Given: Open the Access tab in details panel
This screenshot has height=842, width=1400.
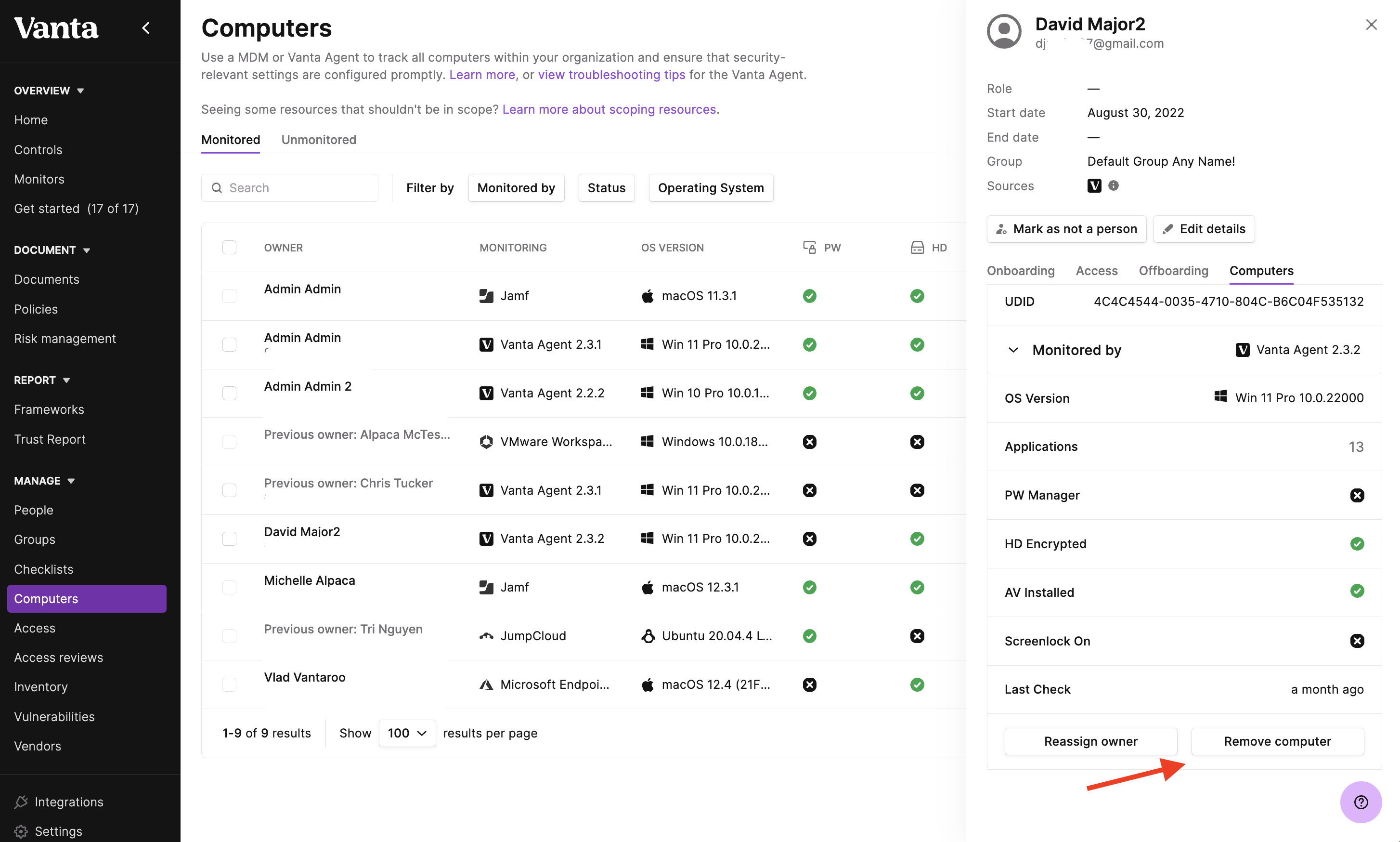Looking at the screenshot, I should point(1097,271).
